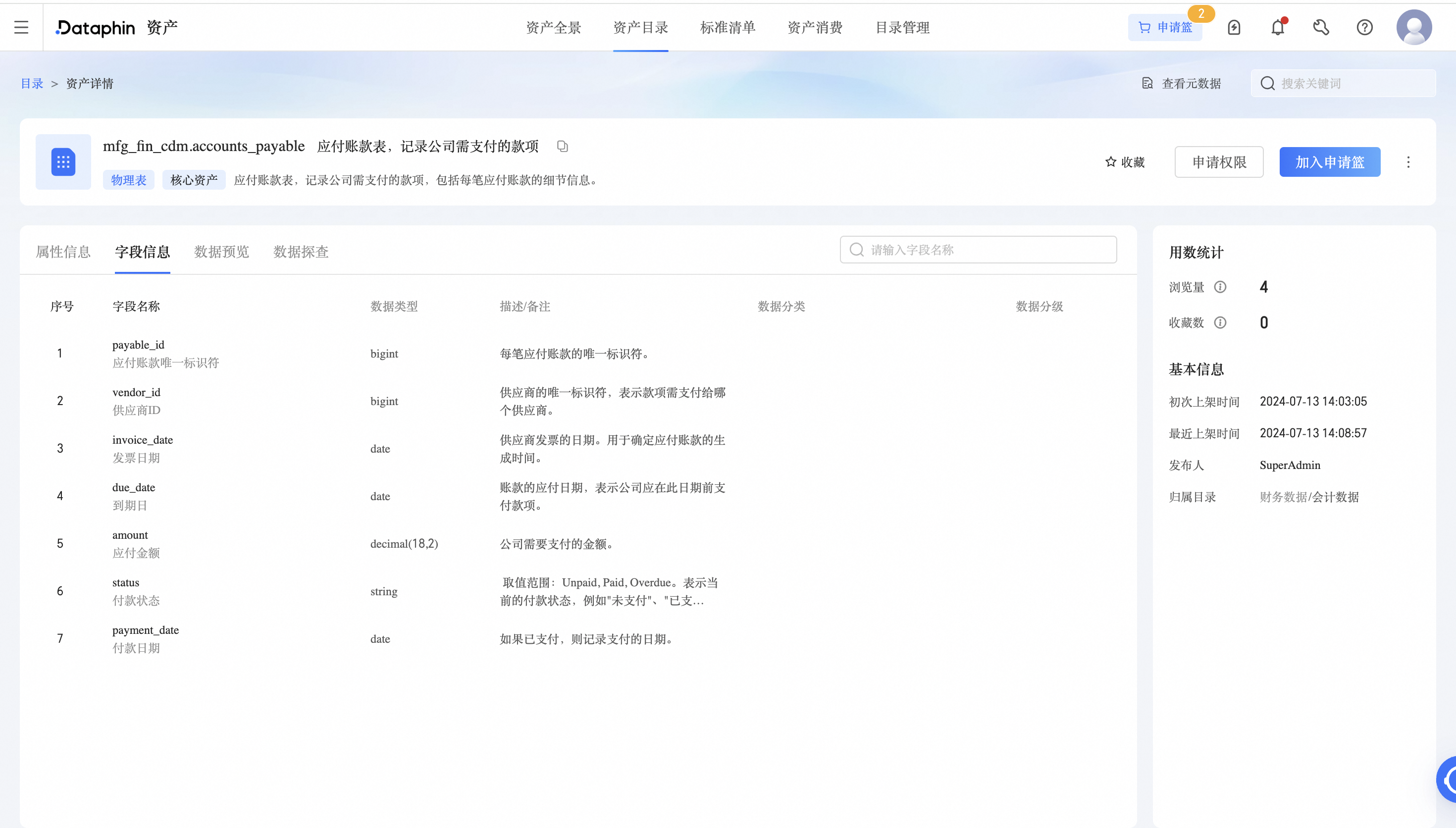Copy the table name using the copy icon
This screenshot has height=828, width=1456.
click(562, 146)
